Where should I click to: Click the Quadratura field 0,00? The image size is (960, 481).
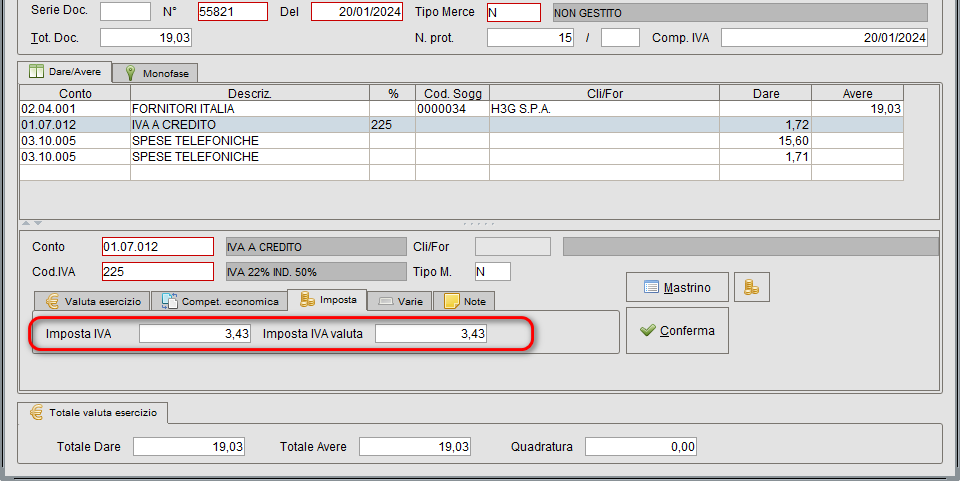pyautogui.click(x=641, y=447)
